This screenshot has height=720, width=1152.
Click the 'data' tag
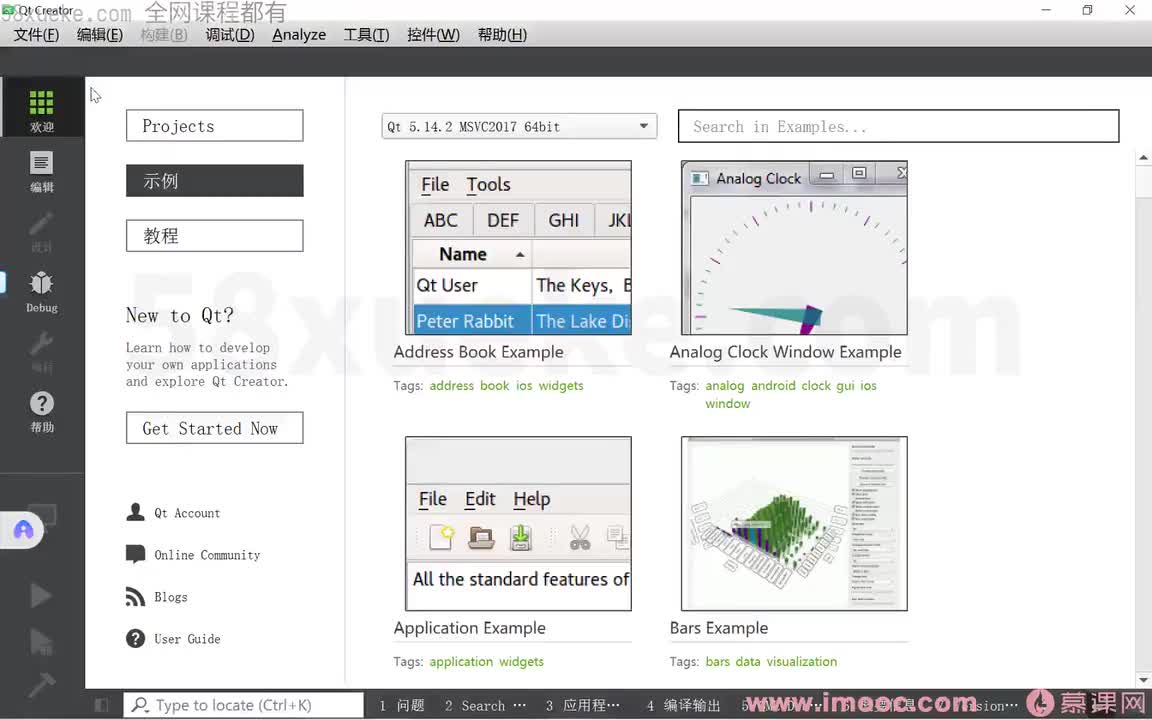(x=748, y=661)
